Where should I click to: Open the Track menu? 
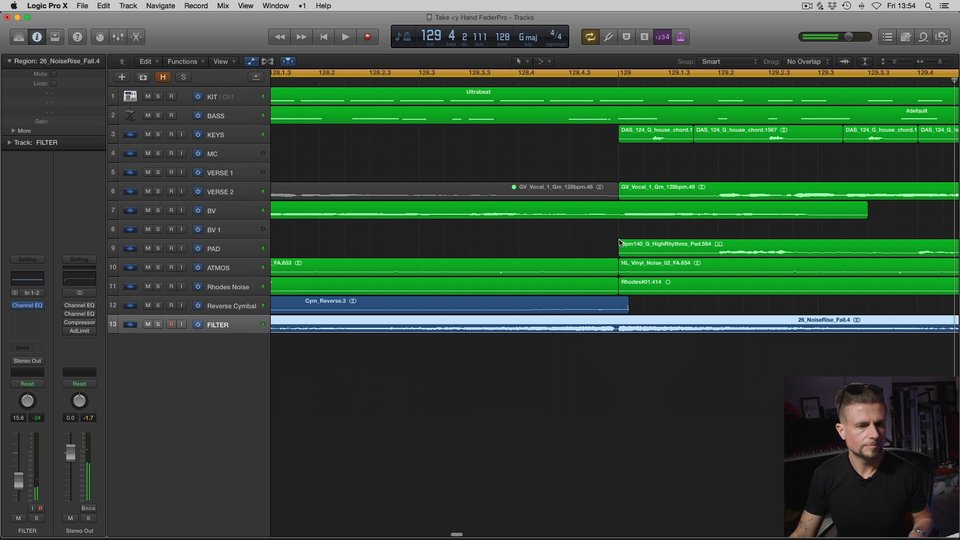pyautogui.click(x=128, y=6)
